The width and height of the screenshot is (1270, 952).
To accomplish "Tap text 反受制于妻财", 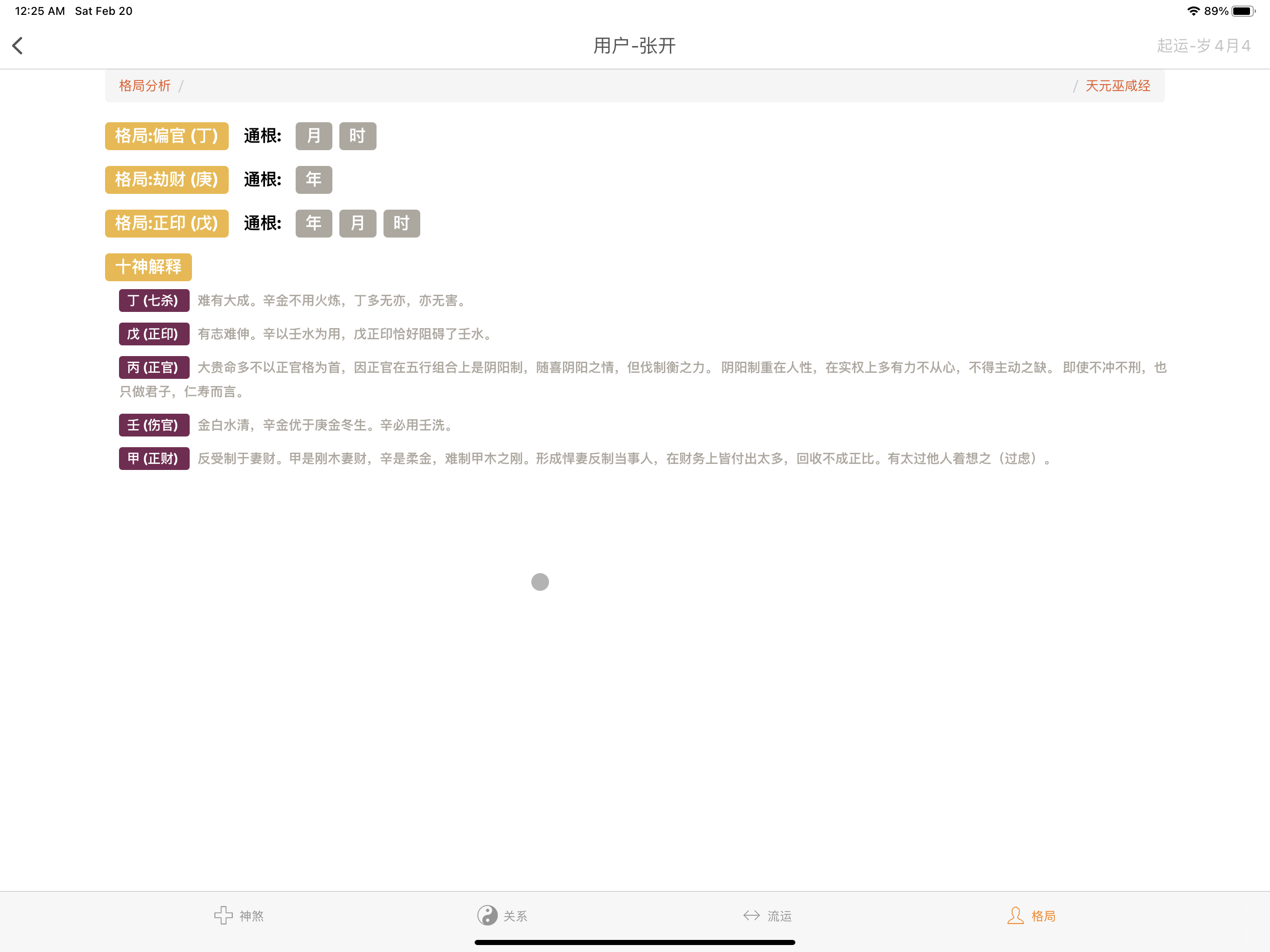I will coord(237,458).
